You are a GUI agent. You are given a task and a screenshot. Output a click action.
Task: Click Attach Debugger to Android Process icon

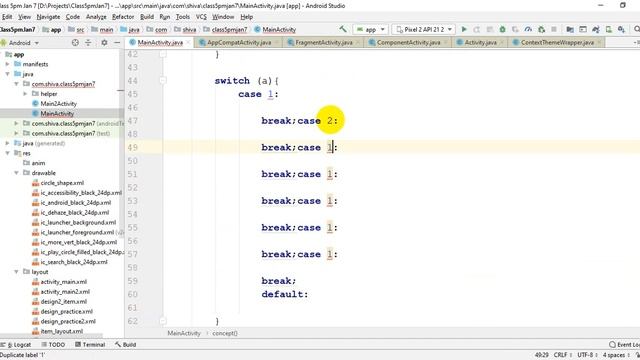(x=541, y=29)
